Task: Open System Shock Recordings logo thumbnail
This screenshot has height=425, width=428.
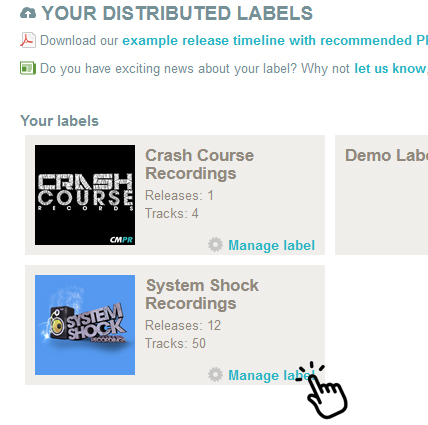Action: (85, 325)
